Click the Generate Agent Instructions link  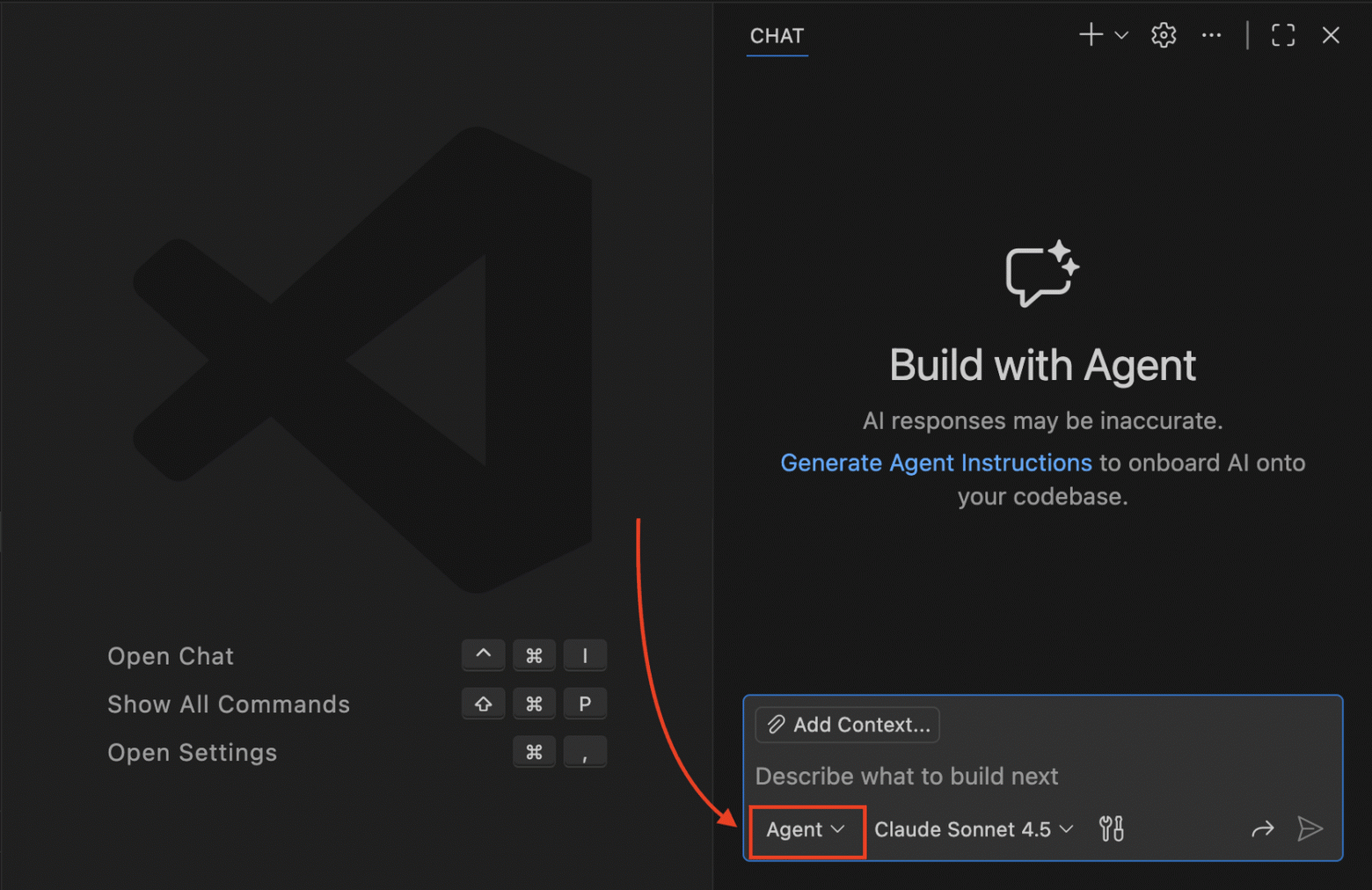click(935, 463)
